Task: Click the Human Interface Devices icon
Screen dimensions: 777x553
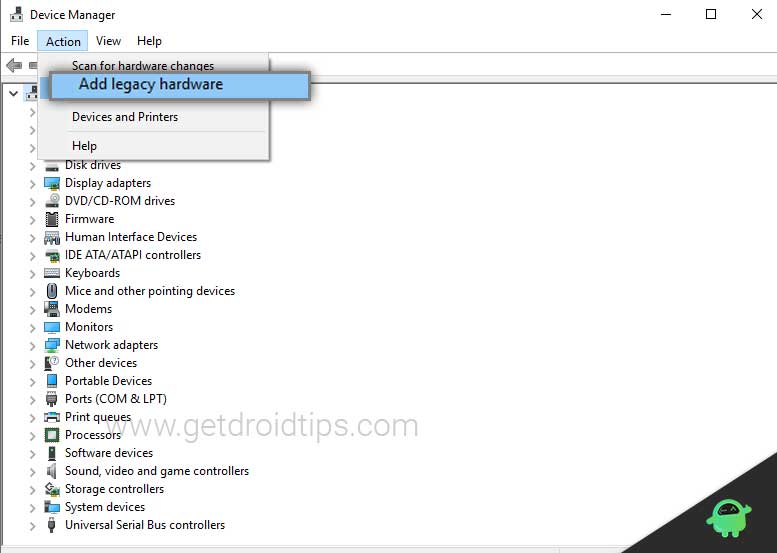Action: tap(52, 237)
